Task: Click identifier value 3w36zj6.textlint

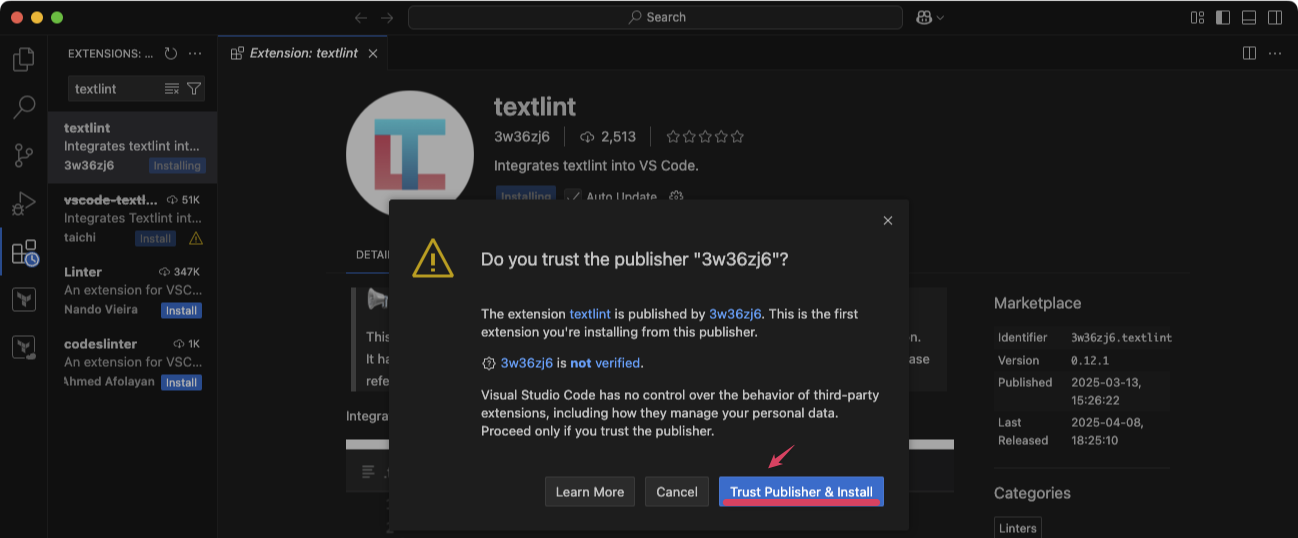Action: (x=1121, y=338)
